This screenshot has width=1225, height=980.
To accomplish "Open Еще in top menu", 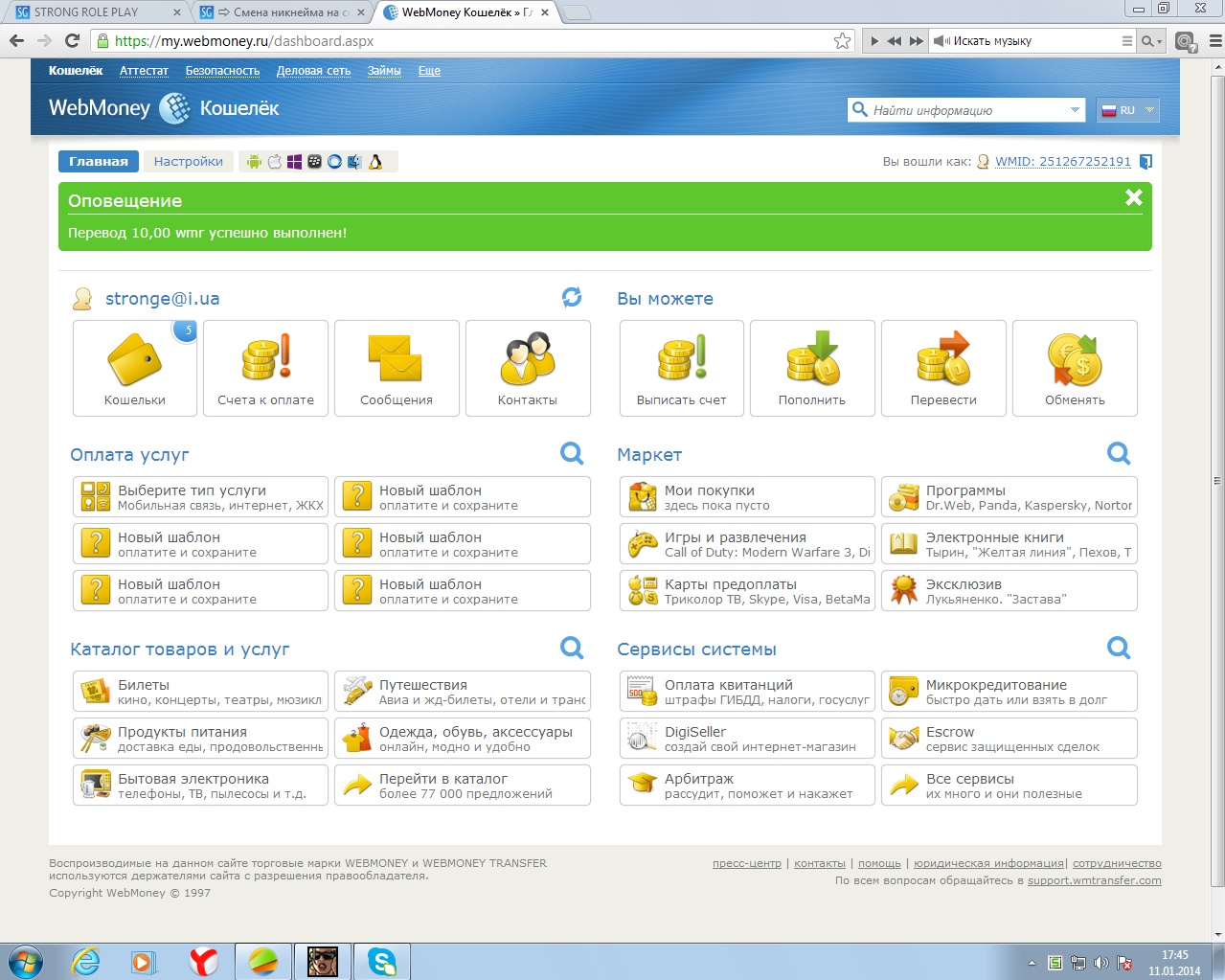I will point(429,71).
